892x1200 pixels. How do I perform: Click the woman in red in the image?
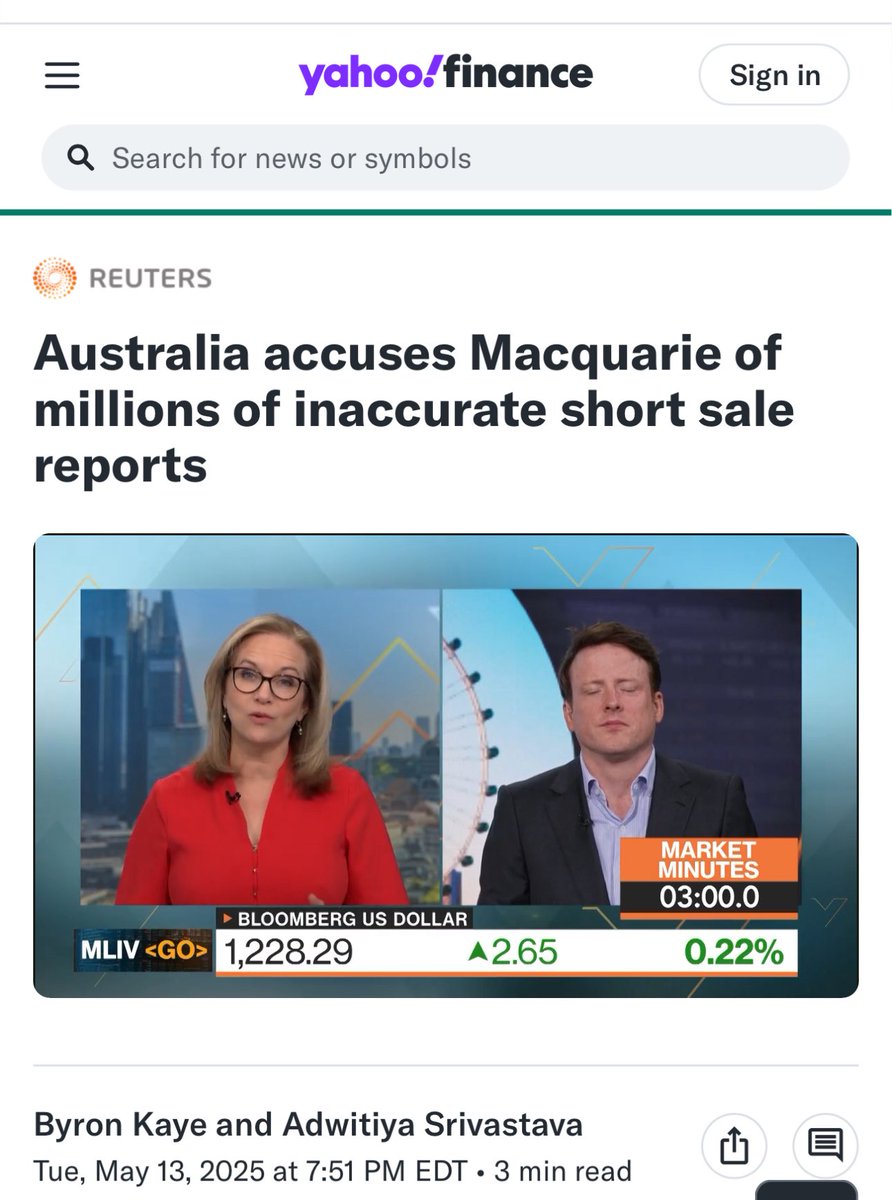[260, 765]
